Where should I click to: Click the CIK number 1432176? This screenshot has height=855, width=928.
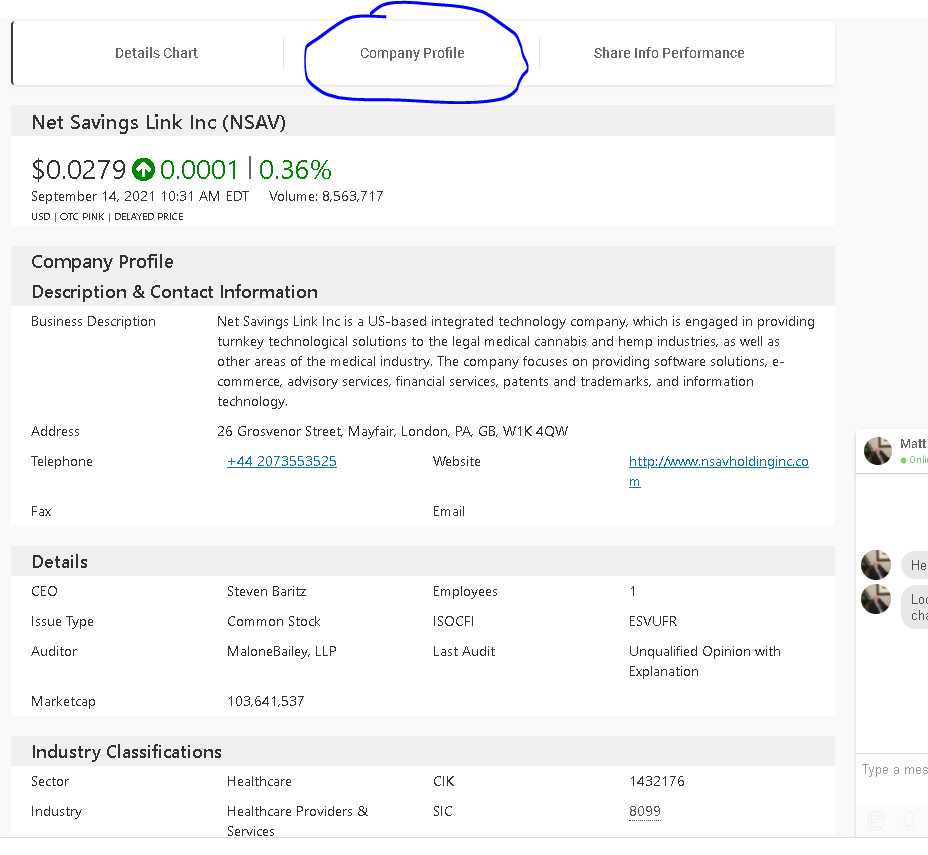point(657,782)
